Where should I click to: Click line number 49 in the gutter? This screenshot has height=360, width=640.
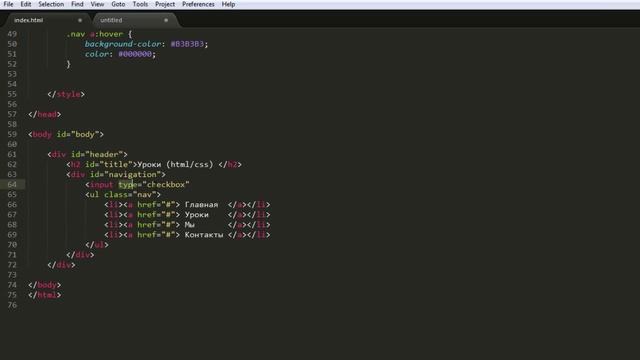pyautogui.click(x=12, y=34)
